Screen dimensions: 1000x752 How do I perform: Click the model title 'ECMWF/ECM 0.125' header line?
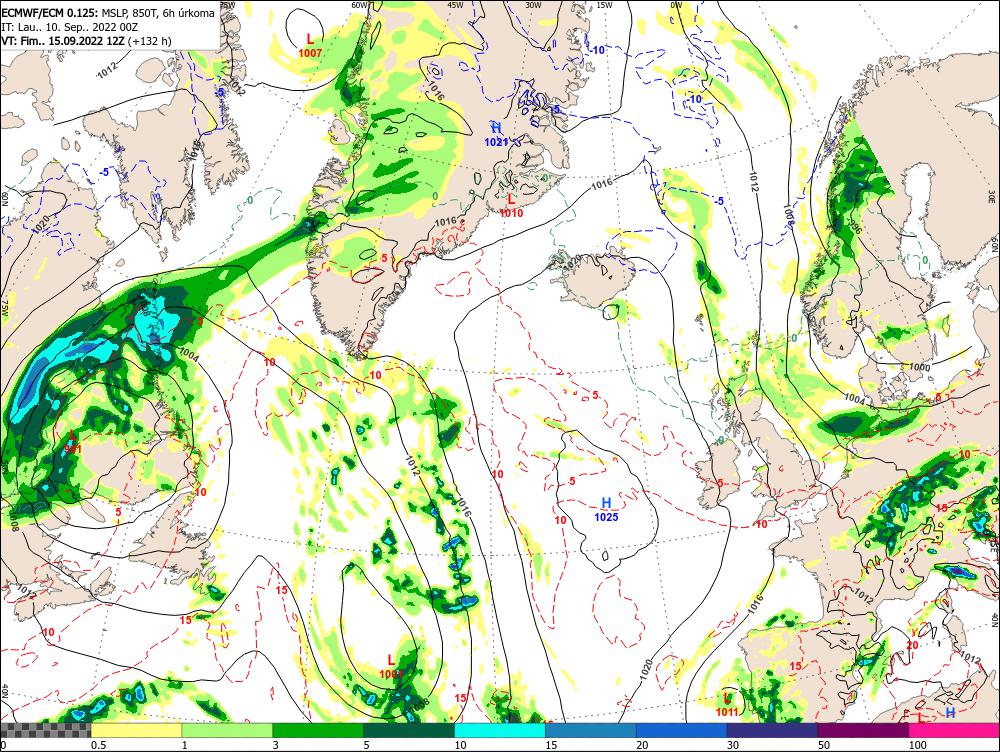108,13
